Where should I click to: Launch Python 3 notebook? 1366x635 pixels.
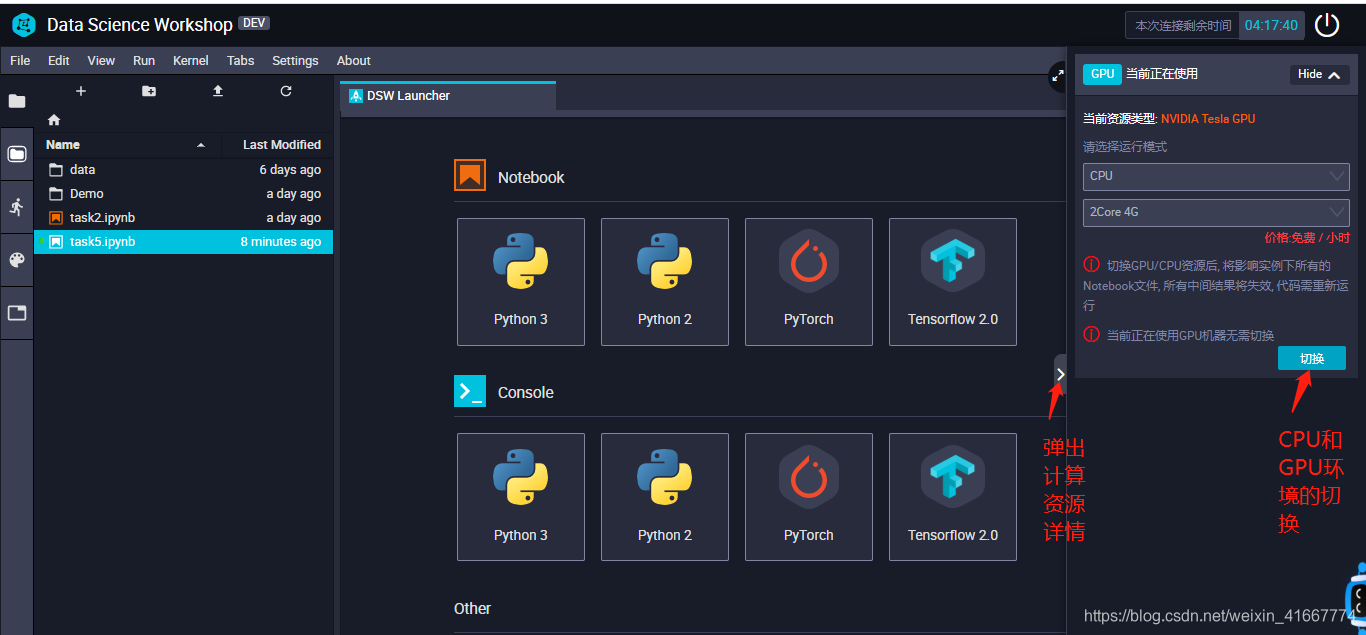click(x=521, y=282)
